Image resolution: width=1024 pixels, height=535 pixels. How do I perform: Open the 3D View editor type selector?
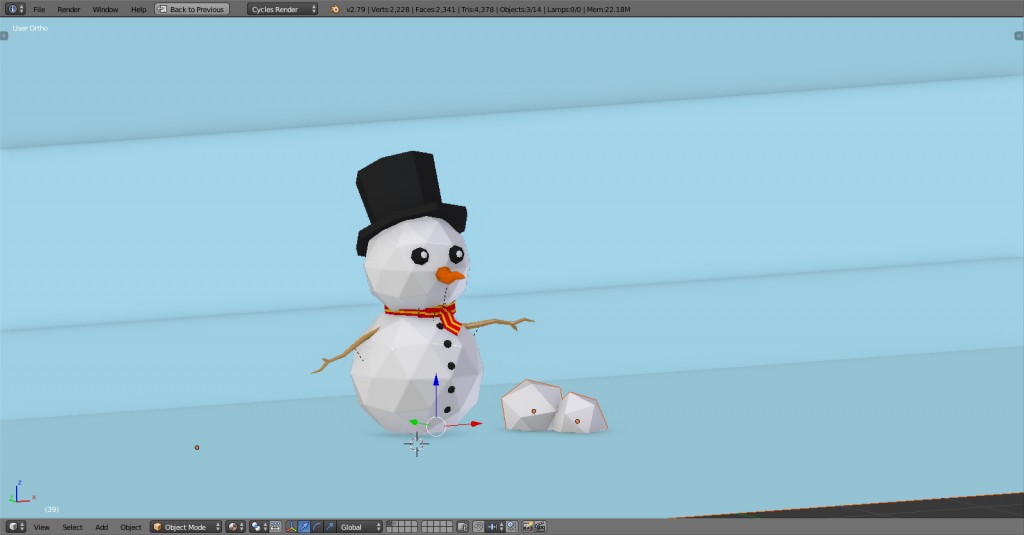pyautogui.click(x=16, y=527)
